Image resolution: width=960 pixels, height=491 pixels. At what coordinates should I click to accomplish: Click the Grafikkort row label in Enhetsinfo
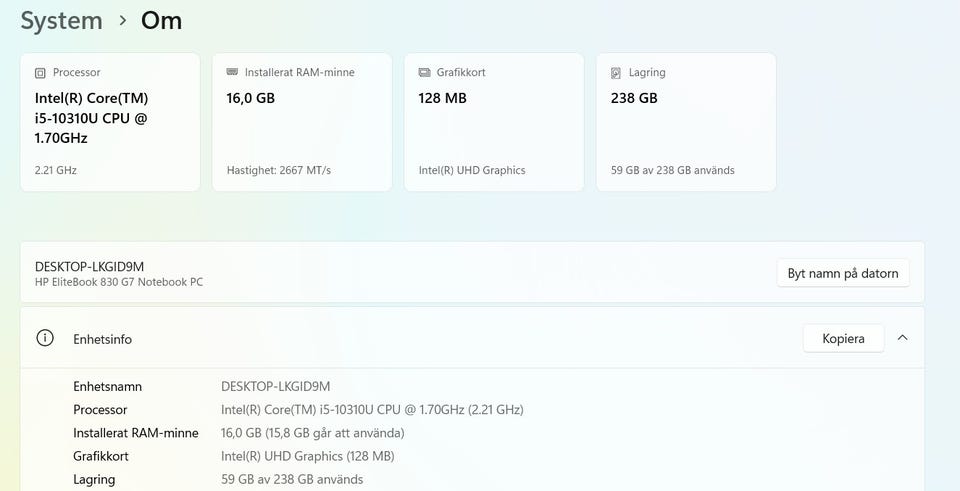101,456
